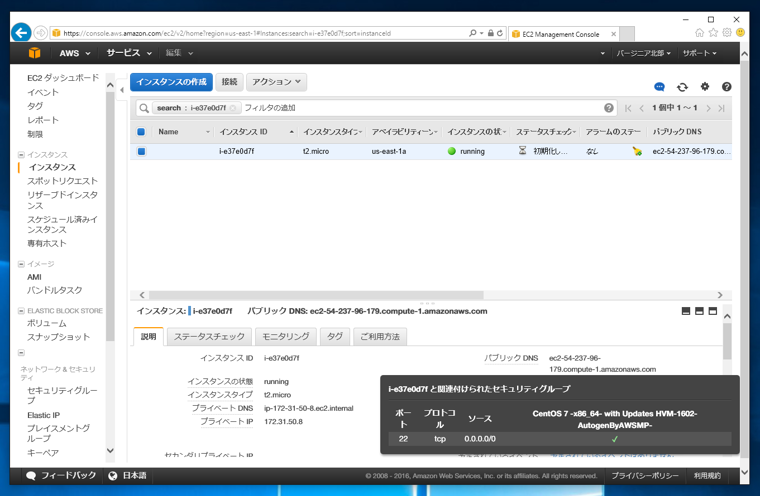Open the ボリューム sidebar link

[x=47, y=323]
